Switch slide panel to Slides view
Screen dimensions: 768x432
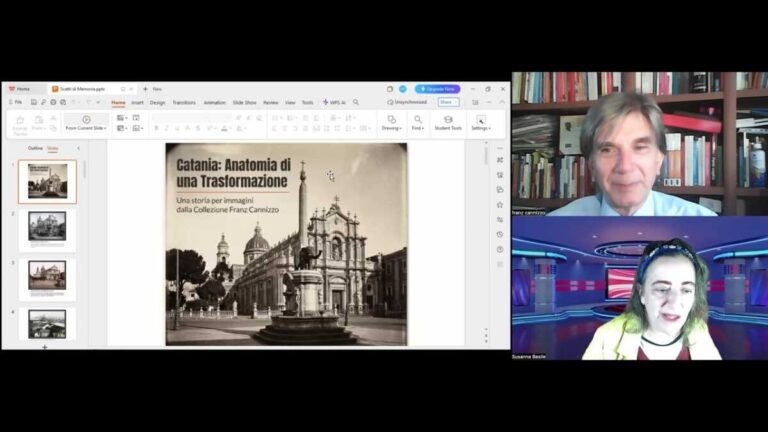point(52,148)
